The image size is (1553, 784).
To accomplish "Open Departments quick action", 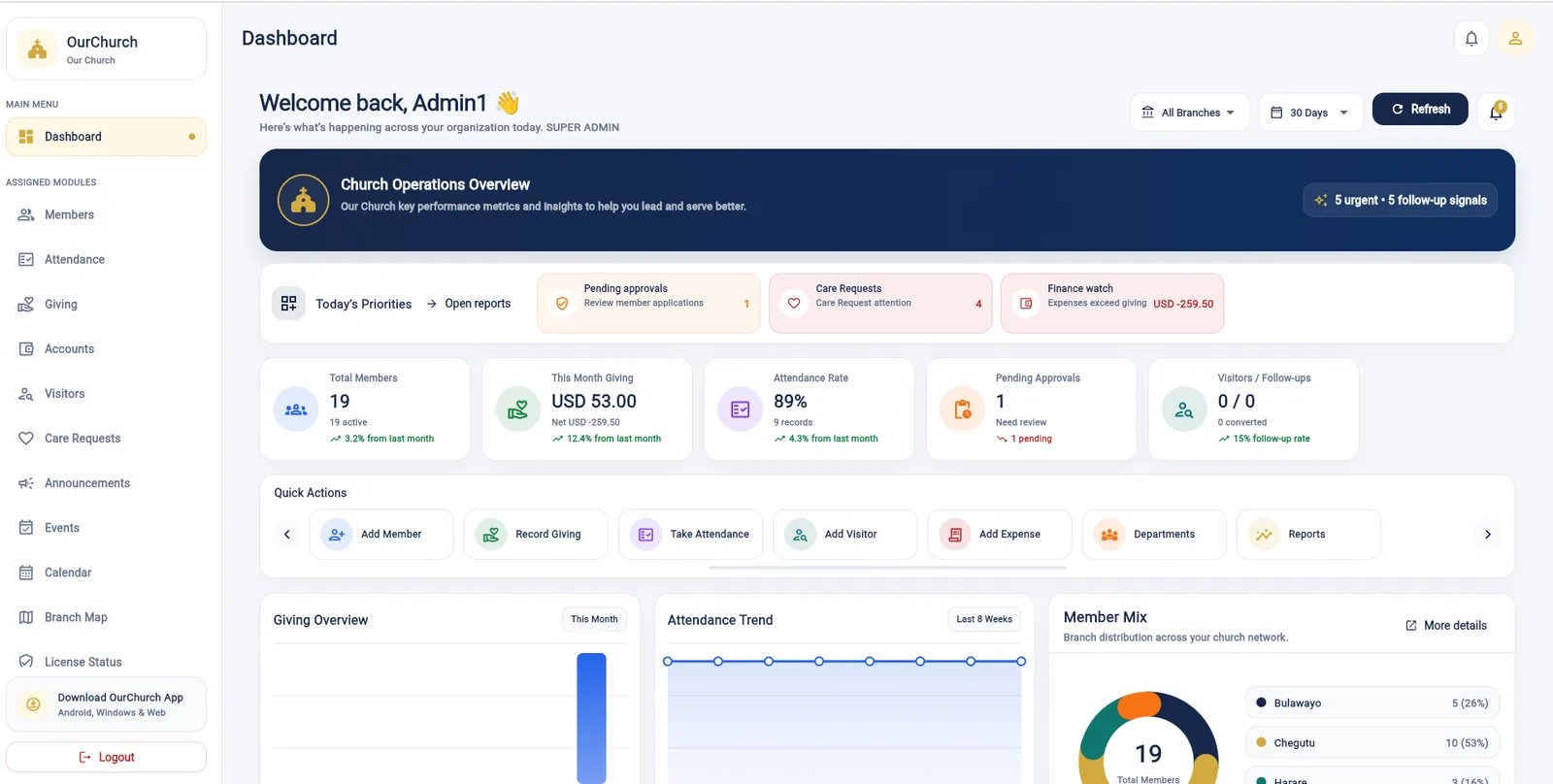I will click(1154, 535).
